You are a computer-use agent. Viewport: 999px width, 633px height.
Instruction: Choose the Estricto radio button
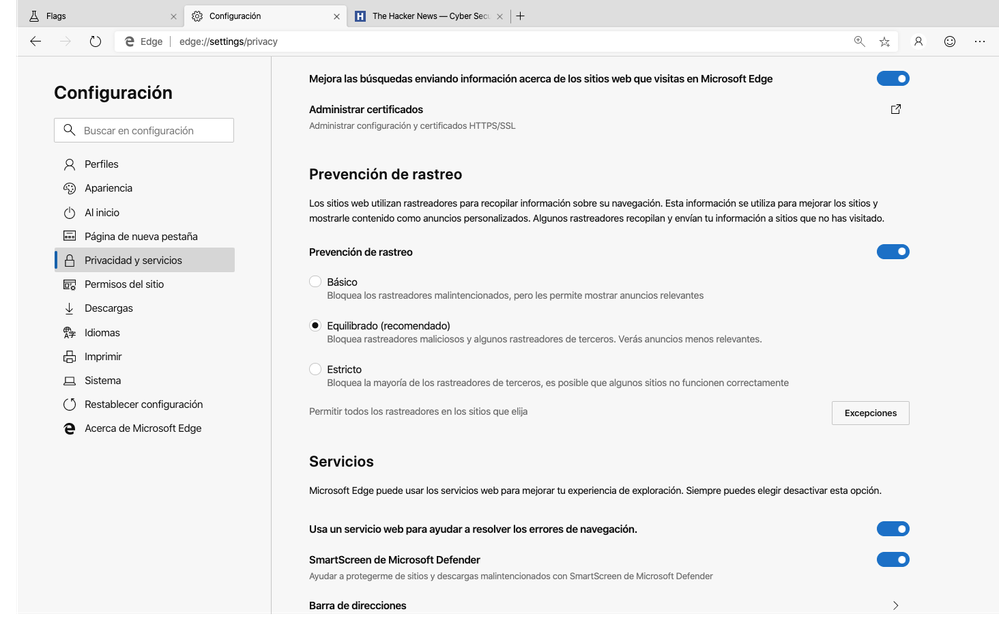click(x=315, y=368)
